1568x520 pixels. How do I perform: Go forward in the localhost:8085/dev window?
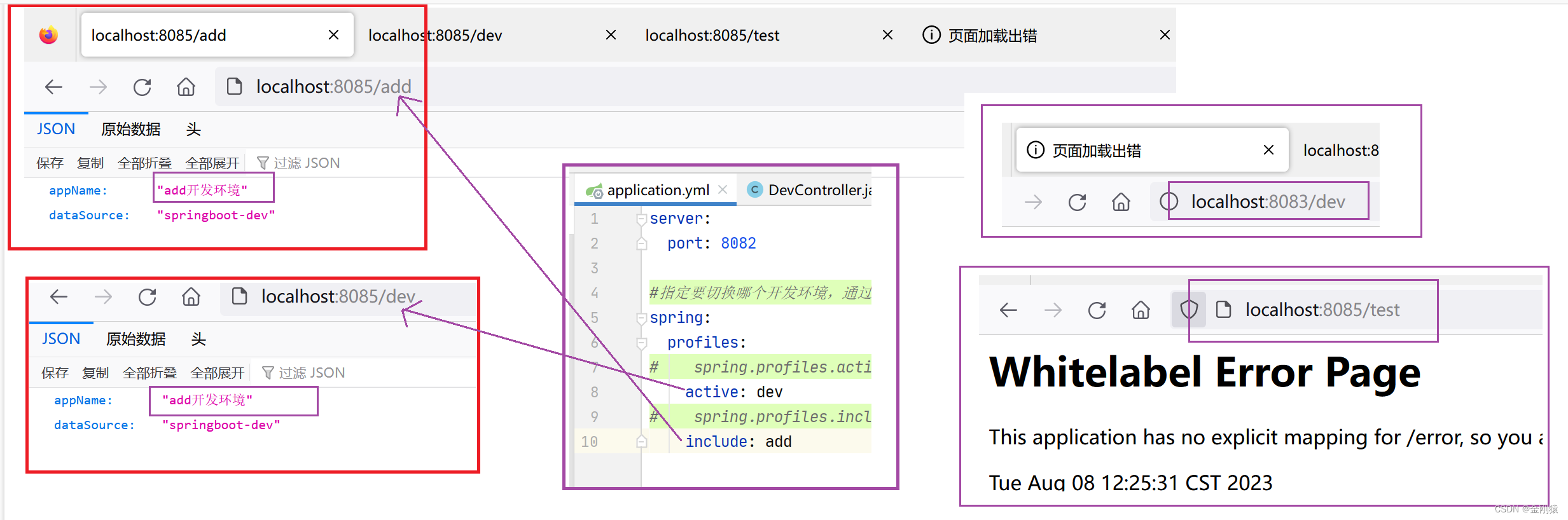pyautogui.click(x=103, y=296)
